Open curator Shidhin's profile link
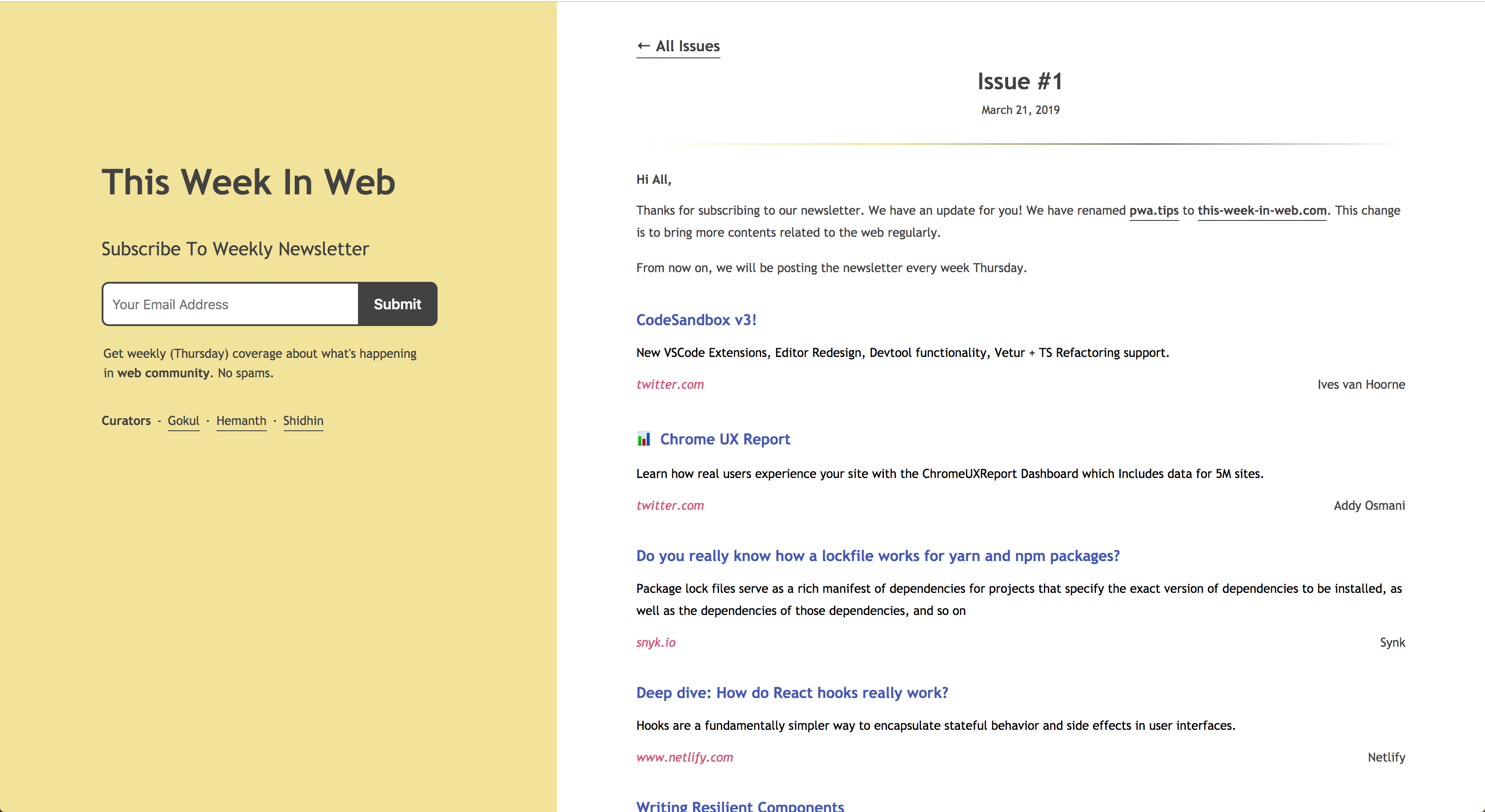This screenshot has height=812, width=1485. click(x=303, y=421)
